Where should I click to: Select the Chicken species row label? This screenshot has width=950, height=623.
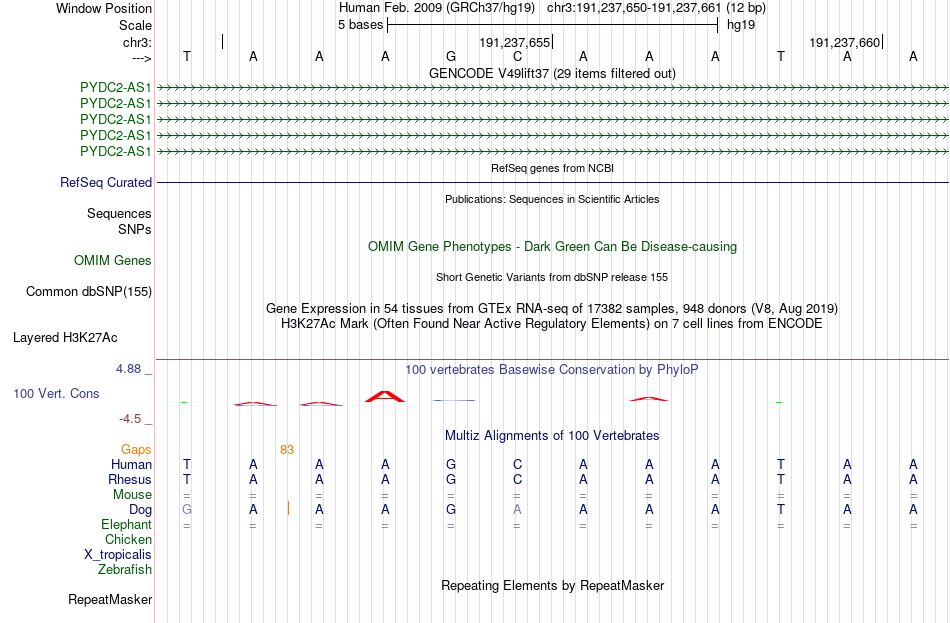click(x=128, y=539)
